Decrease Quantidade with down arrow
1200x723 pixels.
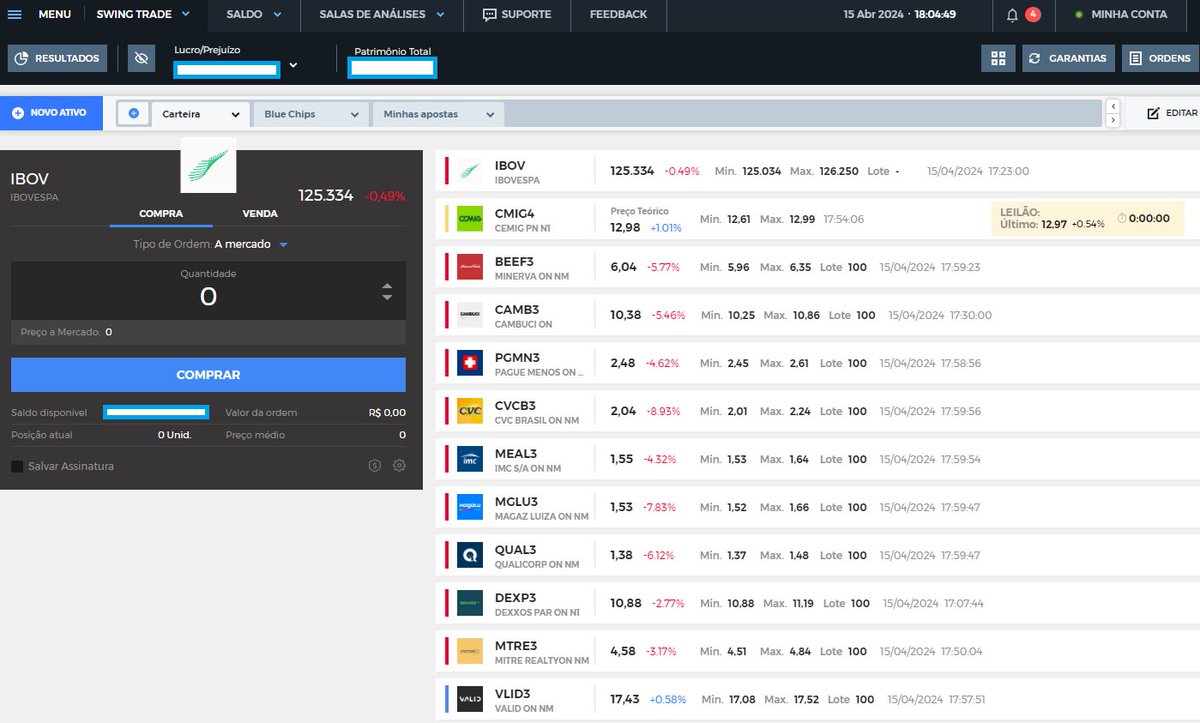(x=388, y=298)
